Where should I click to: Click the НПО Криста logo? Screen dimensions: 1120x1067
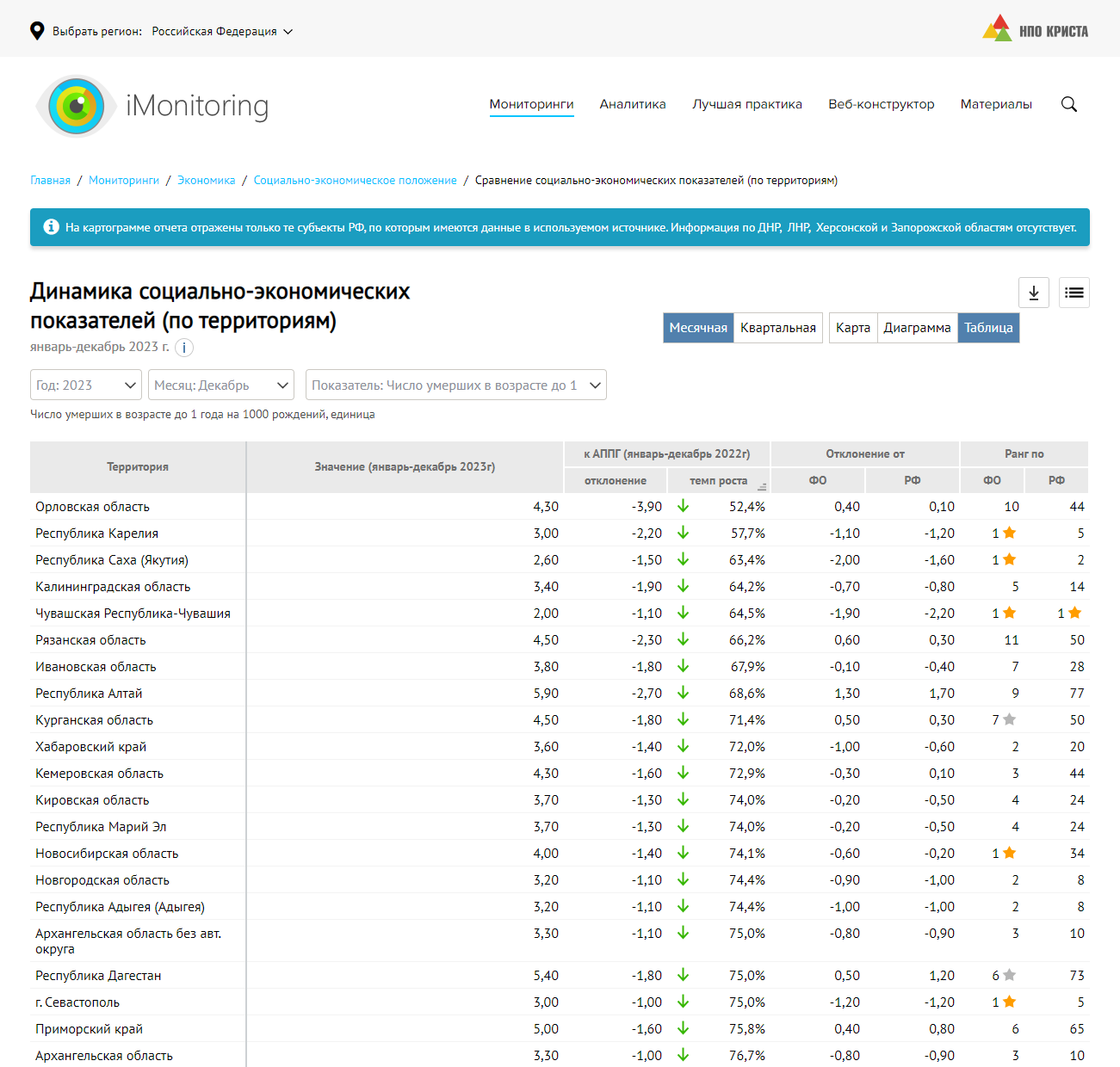click(x=1035, y=30)
